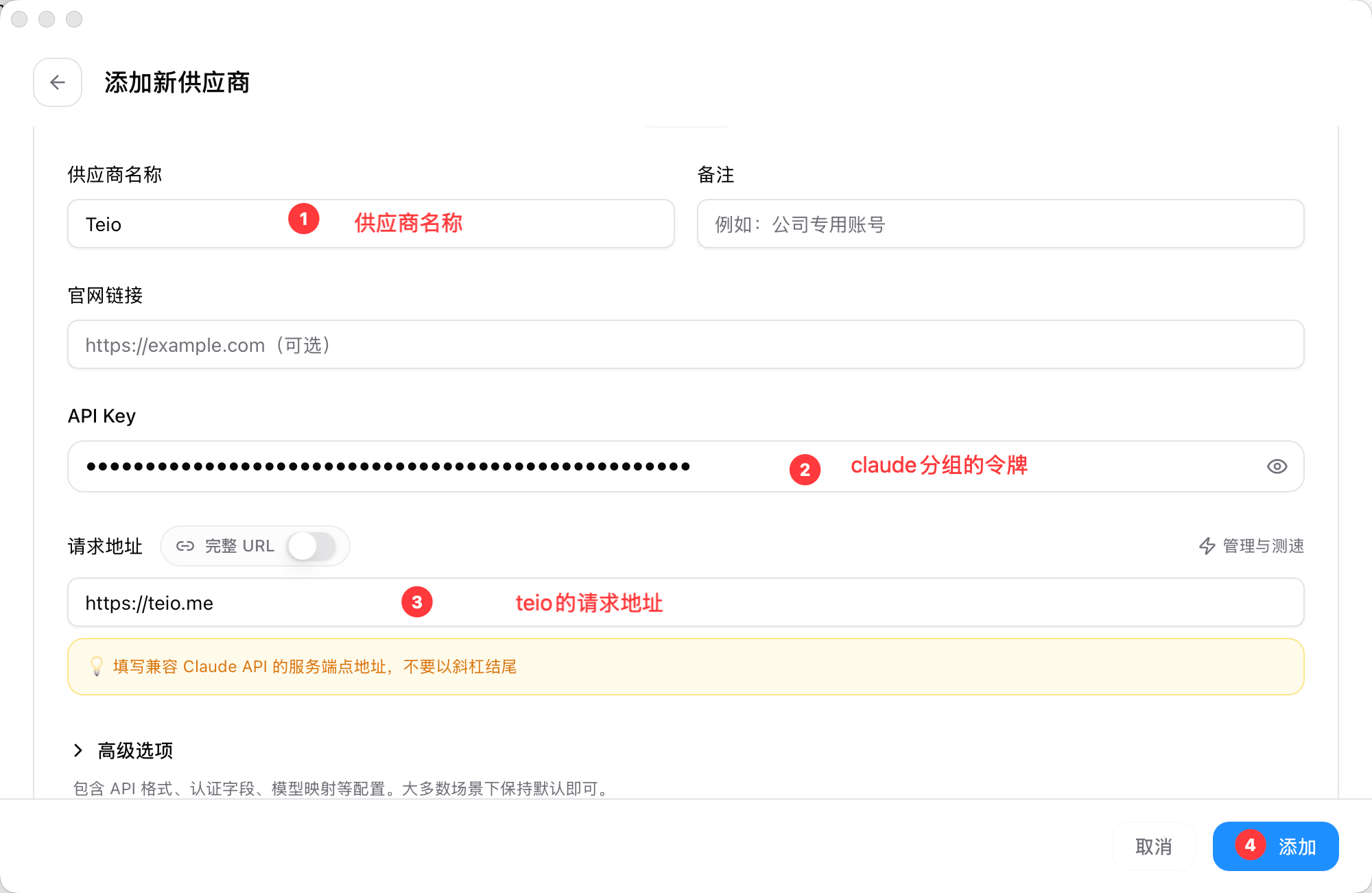Click the API Key password field
The width and height of the screenshot is (1372, 893).
(x=686, y=466)
